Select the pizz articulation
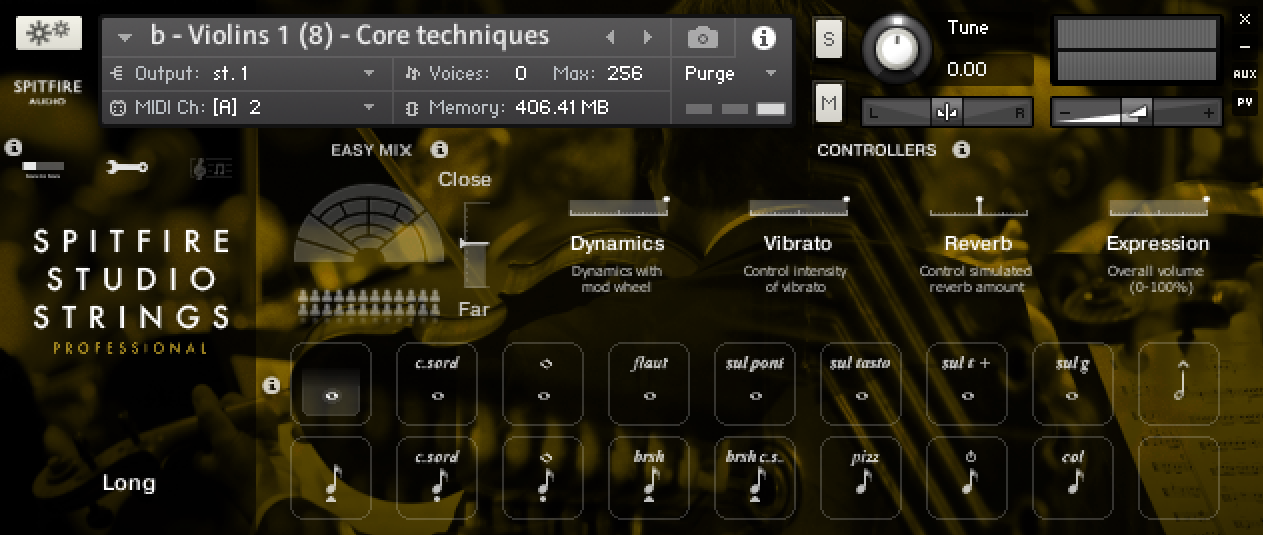Screen dimensions: 1263x535 click(861, 478)
